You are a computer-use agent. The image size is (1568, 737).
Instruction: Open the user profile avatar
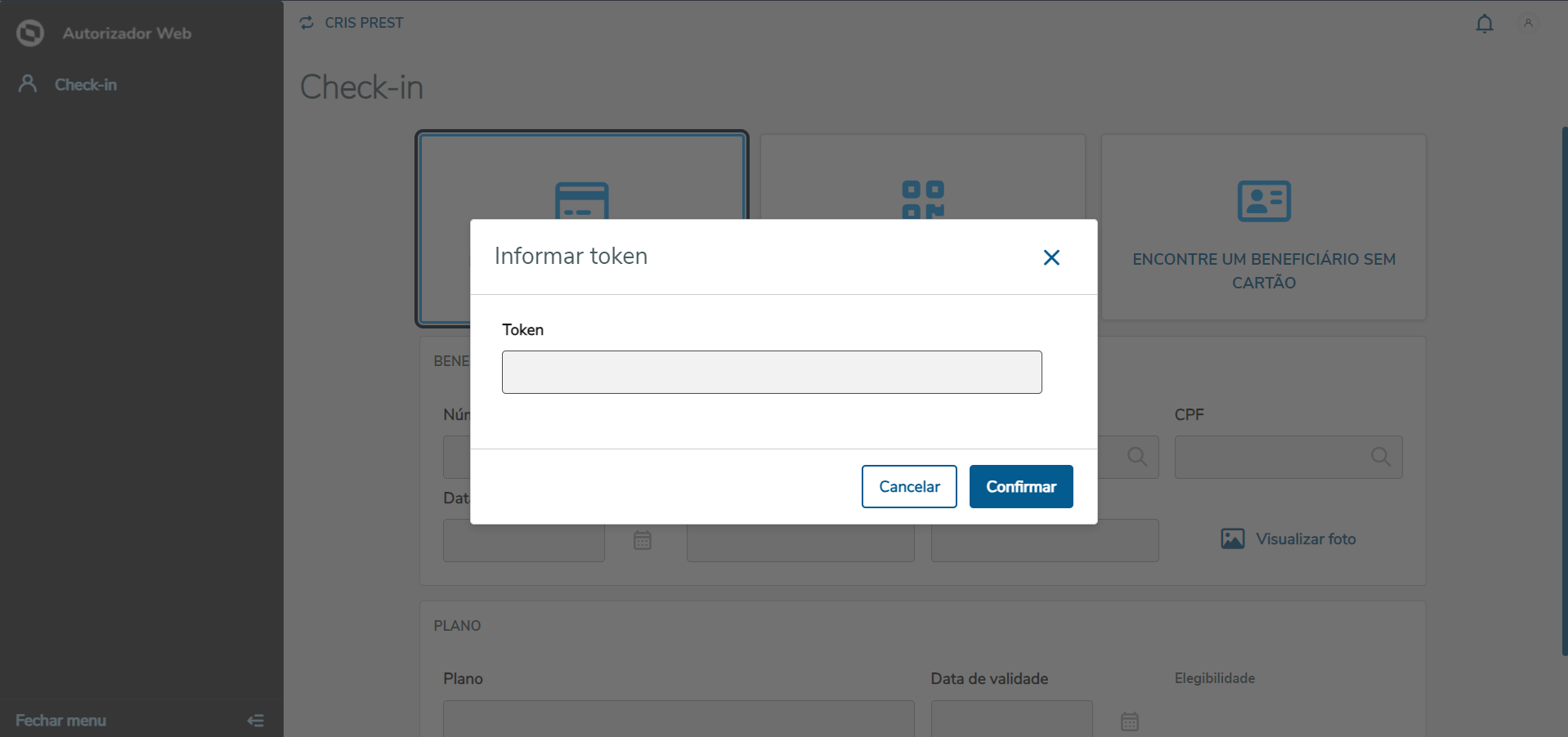tap(1527, 24)
